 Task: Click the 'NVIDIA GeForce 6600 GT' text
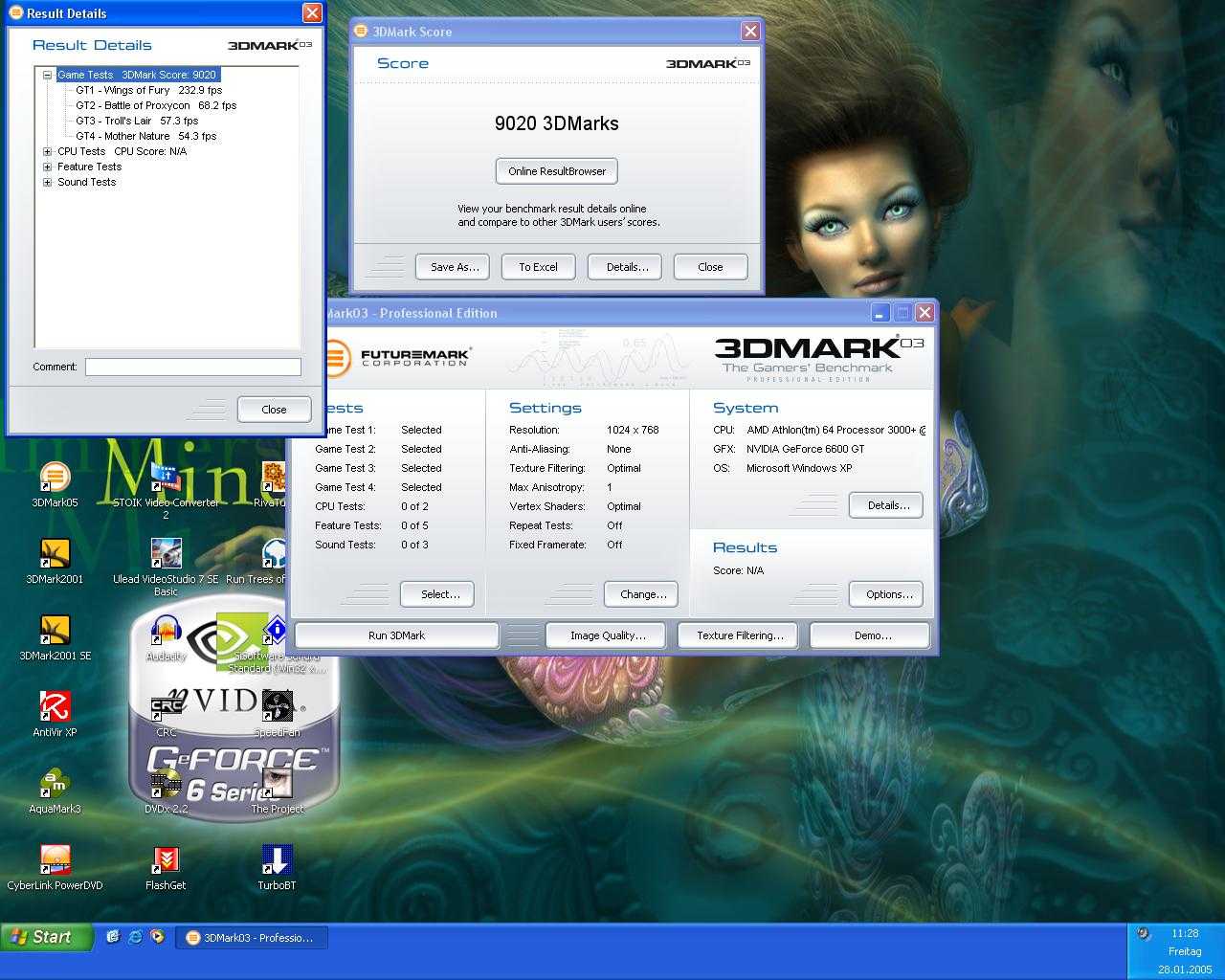(806, 449)
